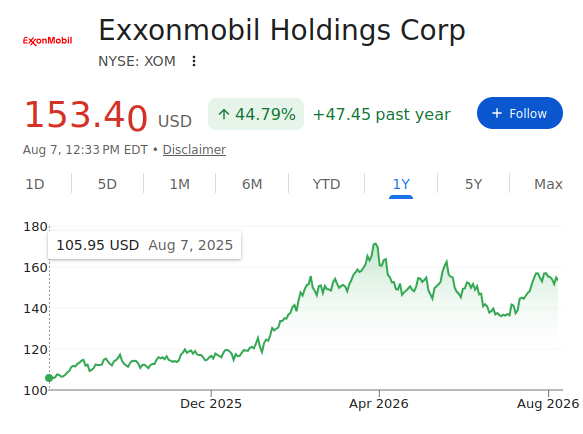Viewport: 583px width, 434px height.
Task: Click the 44.79% change badge
Action: [x=256, y=114]
